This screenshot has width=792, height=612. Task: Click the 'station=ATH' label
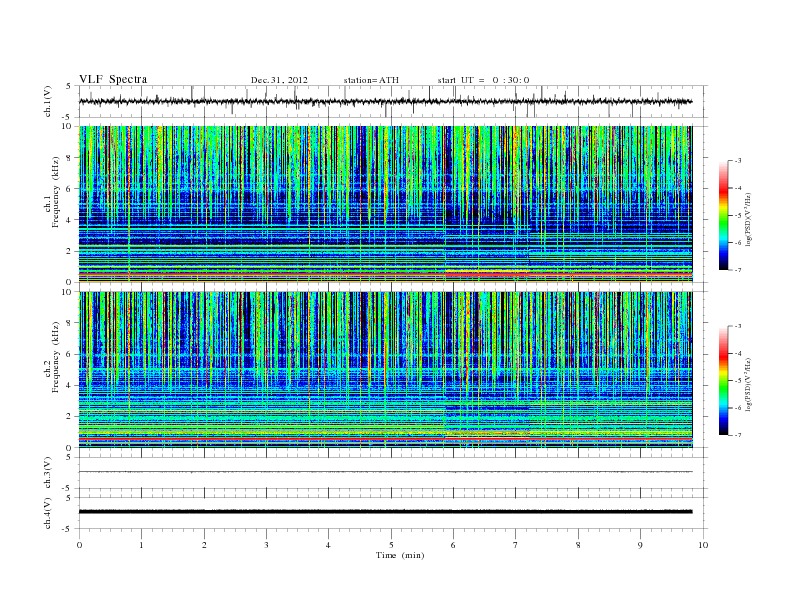click(x=371, y=80)
